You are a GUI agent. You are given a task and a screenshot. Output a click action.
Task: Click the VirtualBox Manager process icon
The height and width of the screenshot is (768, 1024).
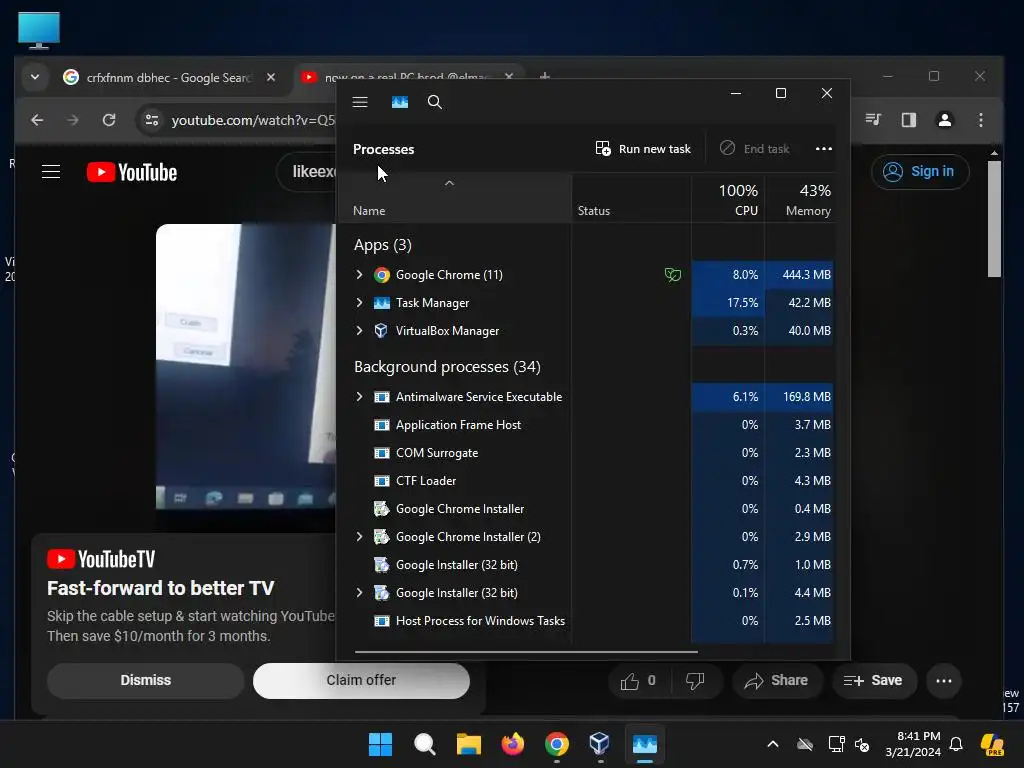click(381, 330)
